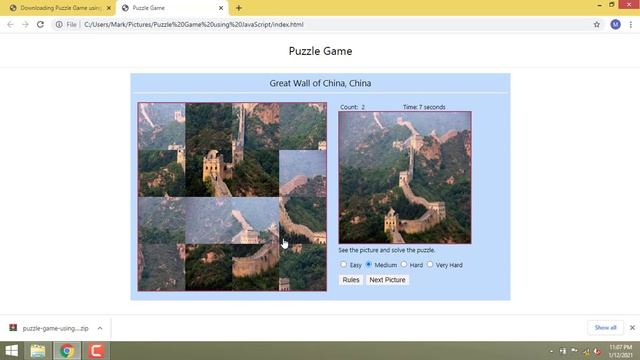Image resolution: width=640 pixels, height=360 pixels.
Task: View site information next to File label
Action: click(x=59, y=24)
